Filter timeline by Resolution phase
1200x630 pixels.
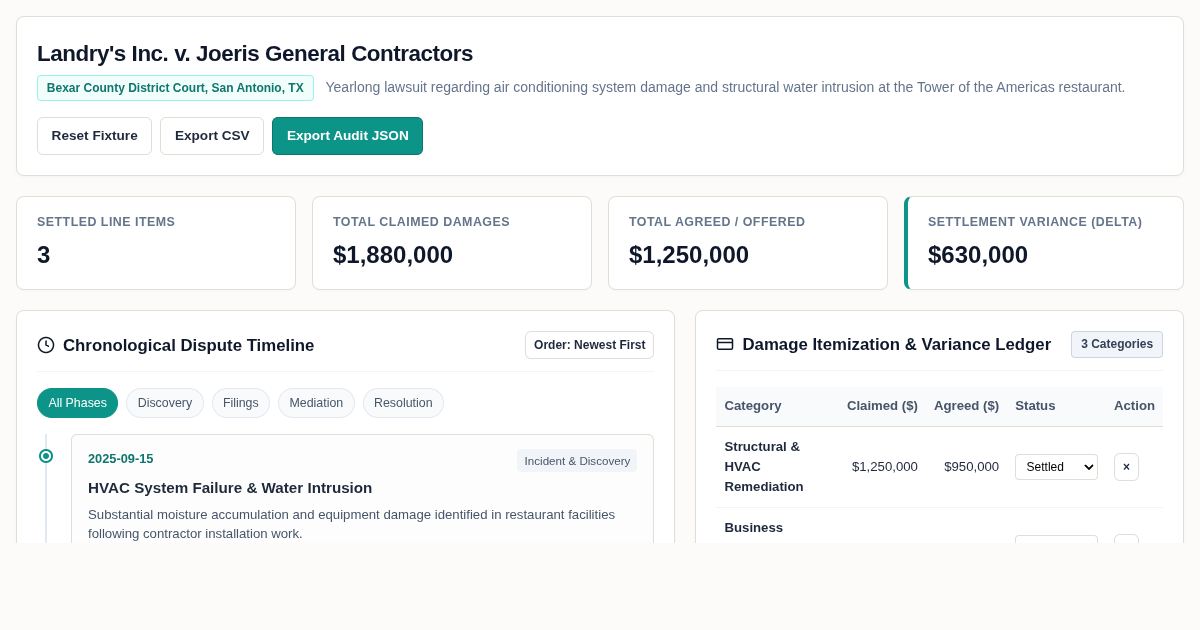(403, 403)
